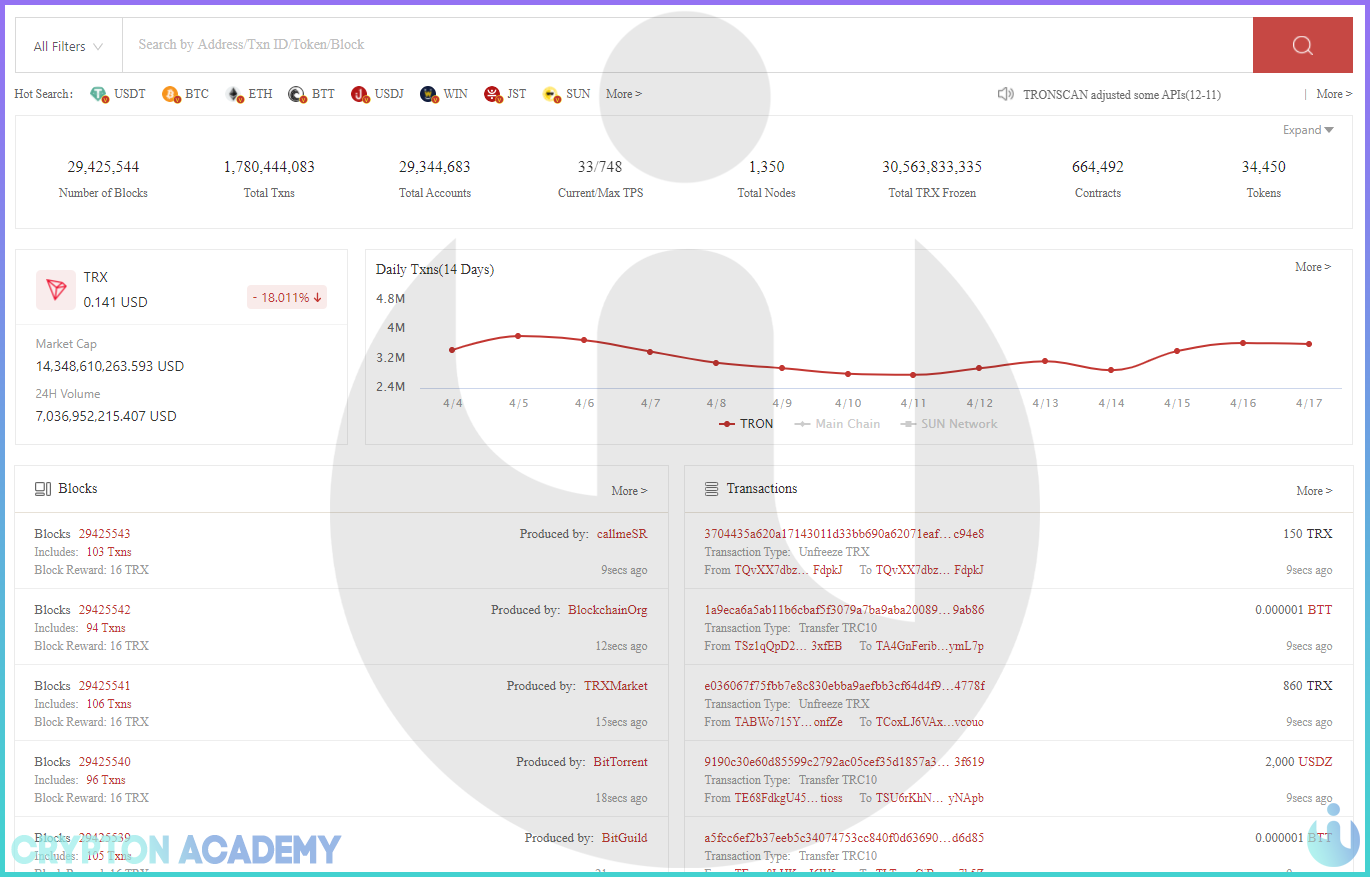Open transaction hash 9190c30e60d8…3f619
1370x877 pixels.
844,762
